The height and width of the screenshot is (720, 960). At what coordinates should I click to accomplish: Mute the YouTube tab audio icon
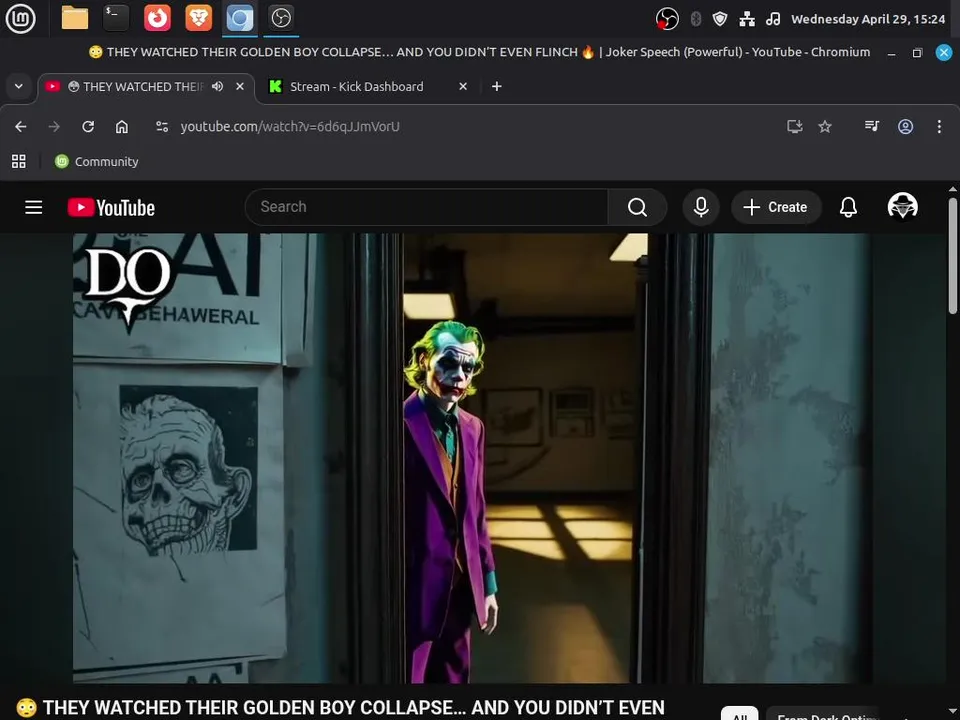tap(217, 86)
